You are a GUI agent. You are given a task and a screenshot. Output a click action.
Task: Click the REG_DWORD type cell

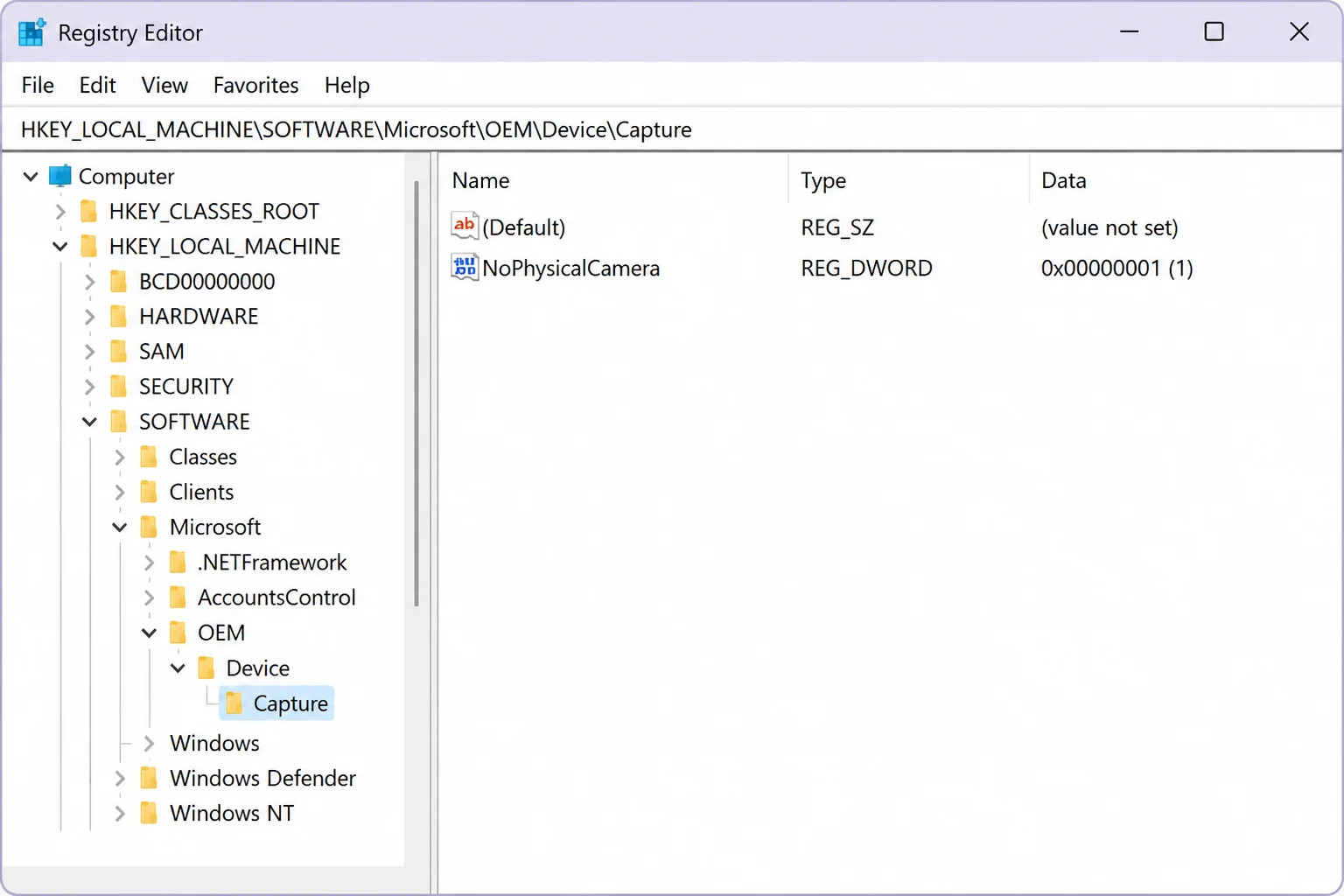click(866, 268)
